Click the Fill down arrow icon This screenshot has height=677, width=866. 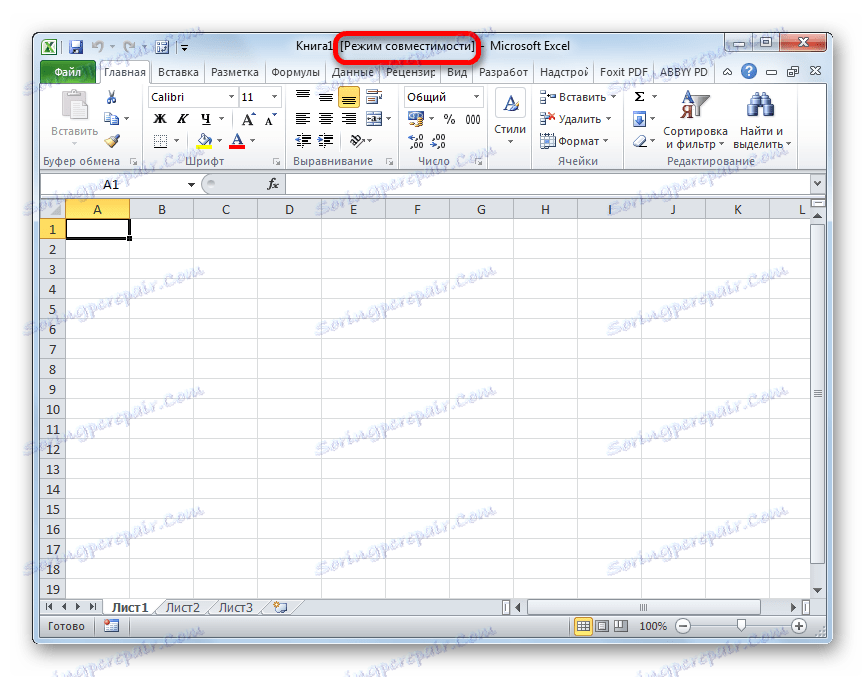(x=640, y=119)
